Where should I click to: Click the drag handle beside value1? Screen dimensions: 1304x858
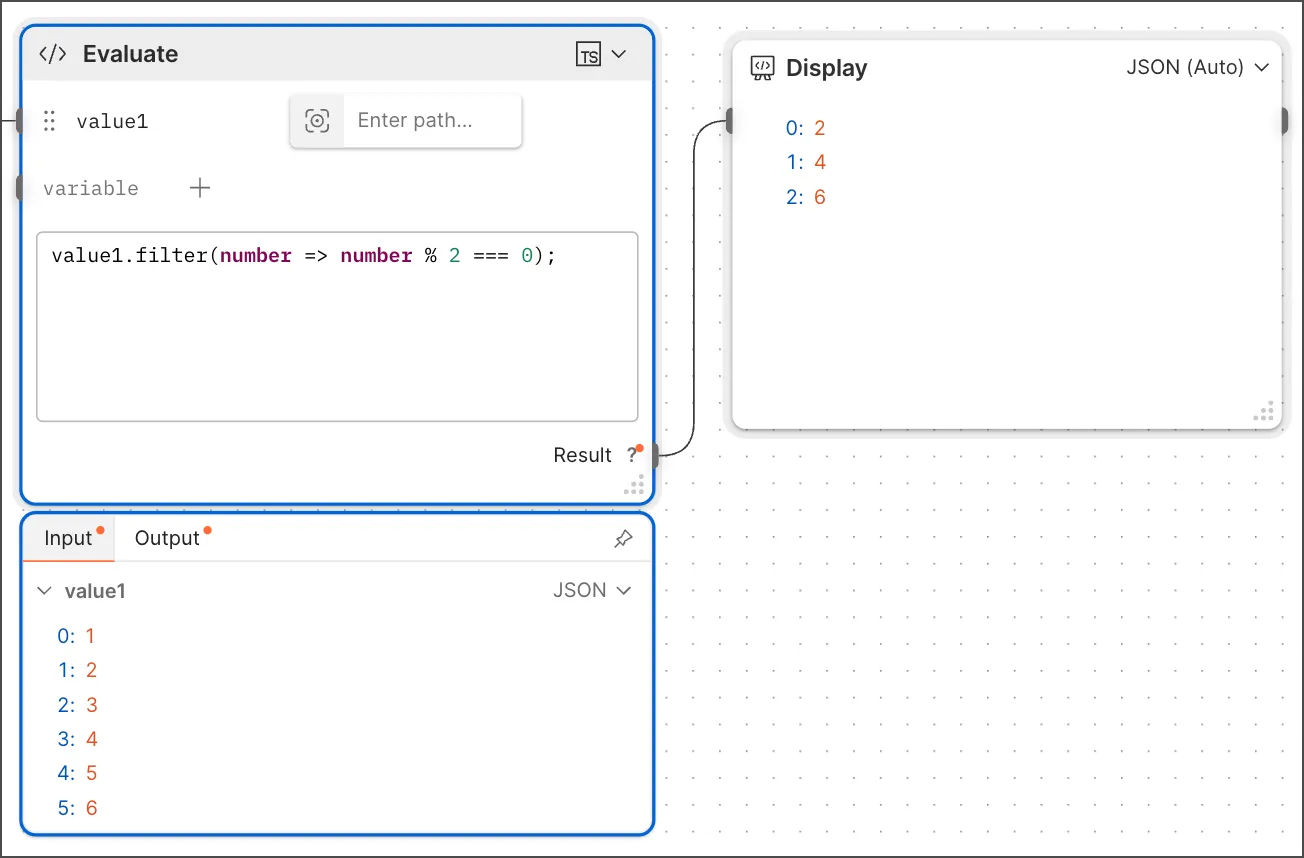[x=50, y=122]
